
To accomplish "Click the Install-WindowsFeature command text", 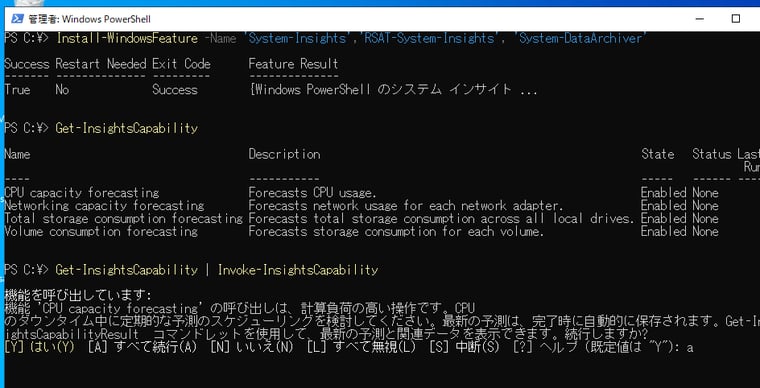I will tap(127, 38).
